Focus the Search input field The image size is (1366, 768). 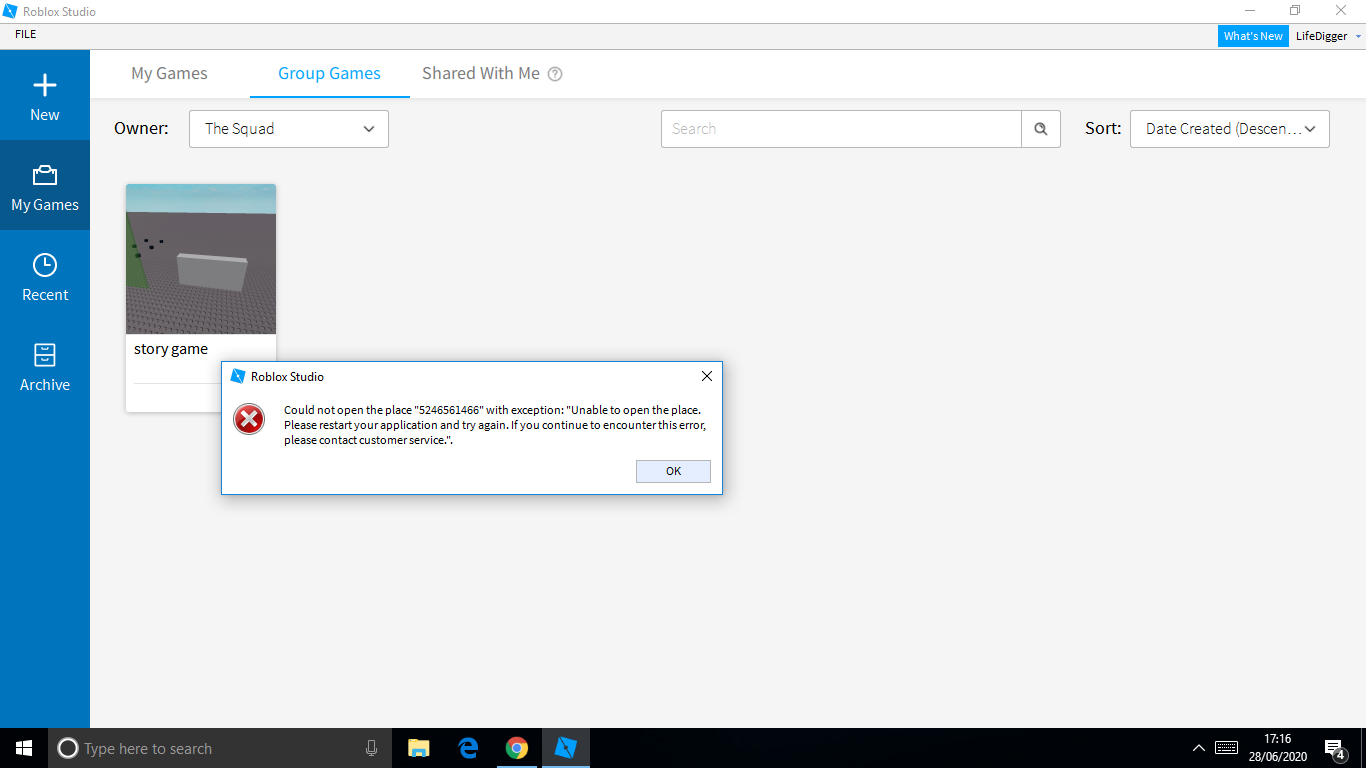840,128
